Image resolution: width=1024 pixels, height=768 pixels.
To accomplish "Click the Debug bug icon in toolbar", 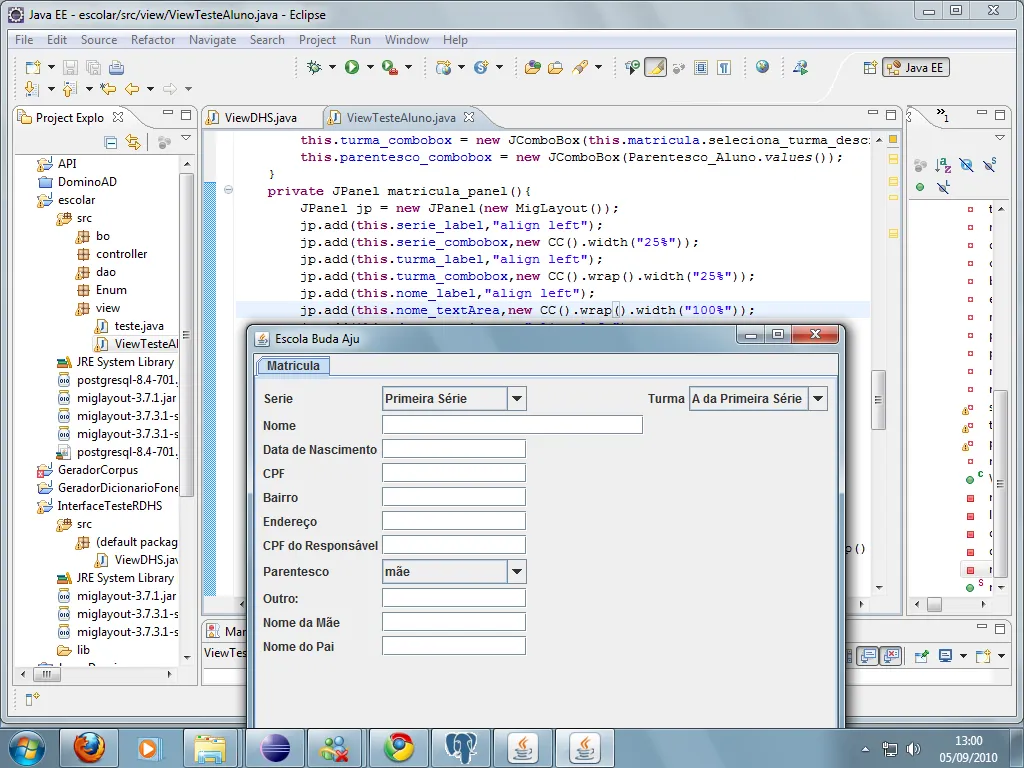I will tap(314, 67).
